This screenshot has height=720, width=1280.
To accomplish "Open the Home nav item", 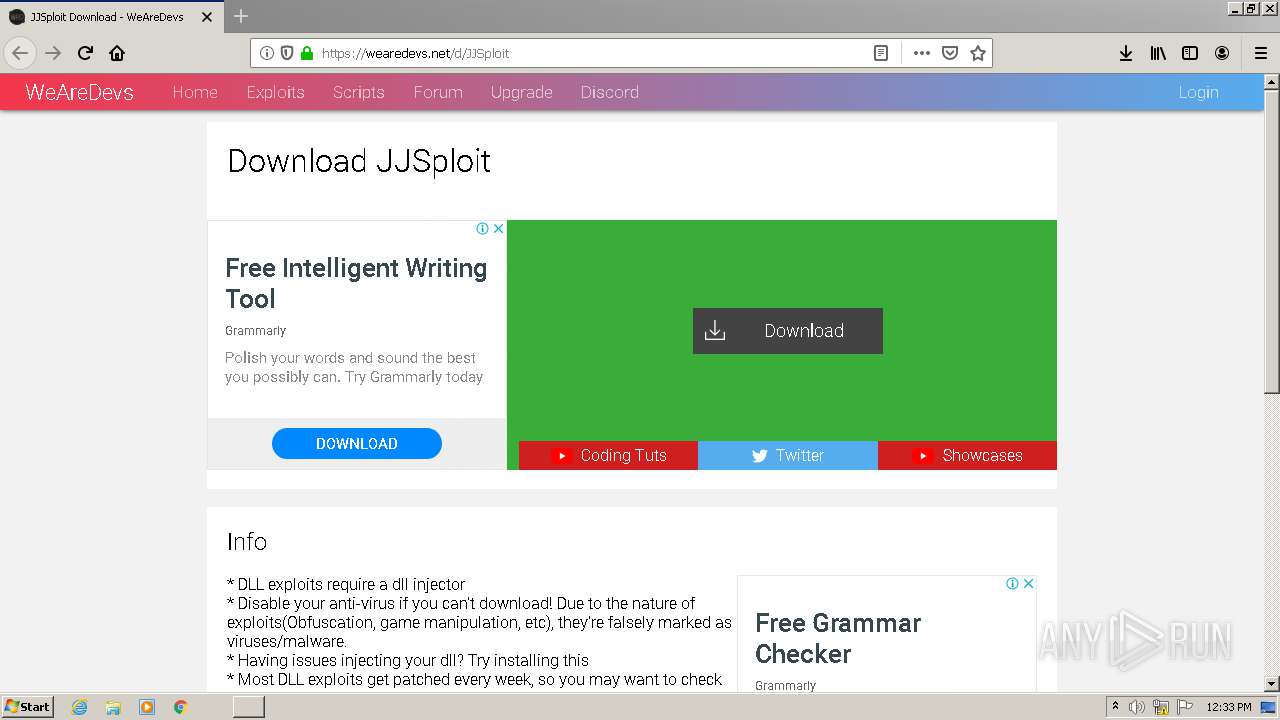I will tap(195, 92).
